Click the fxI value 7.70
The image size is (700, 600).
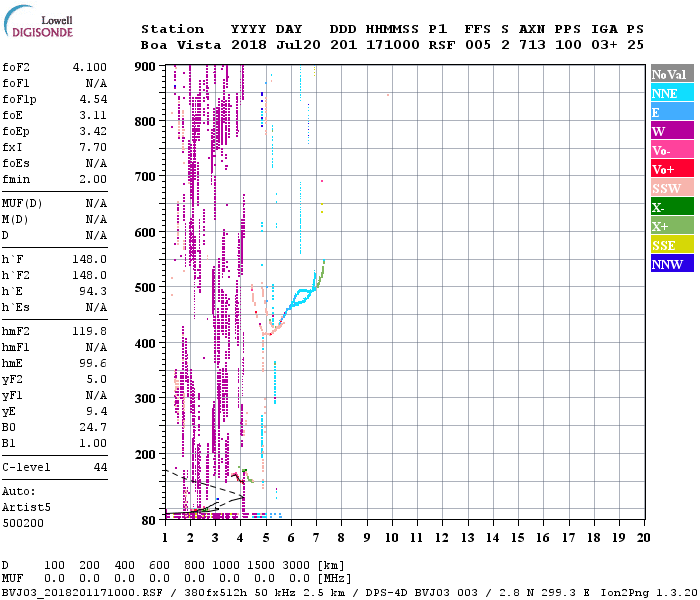click(93, 147)
